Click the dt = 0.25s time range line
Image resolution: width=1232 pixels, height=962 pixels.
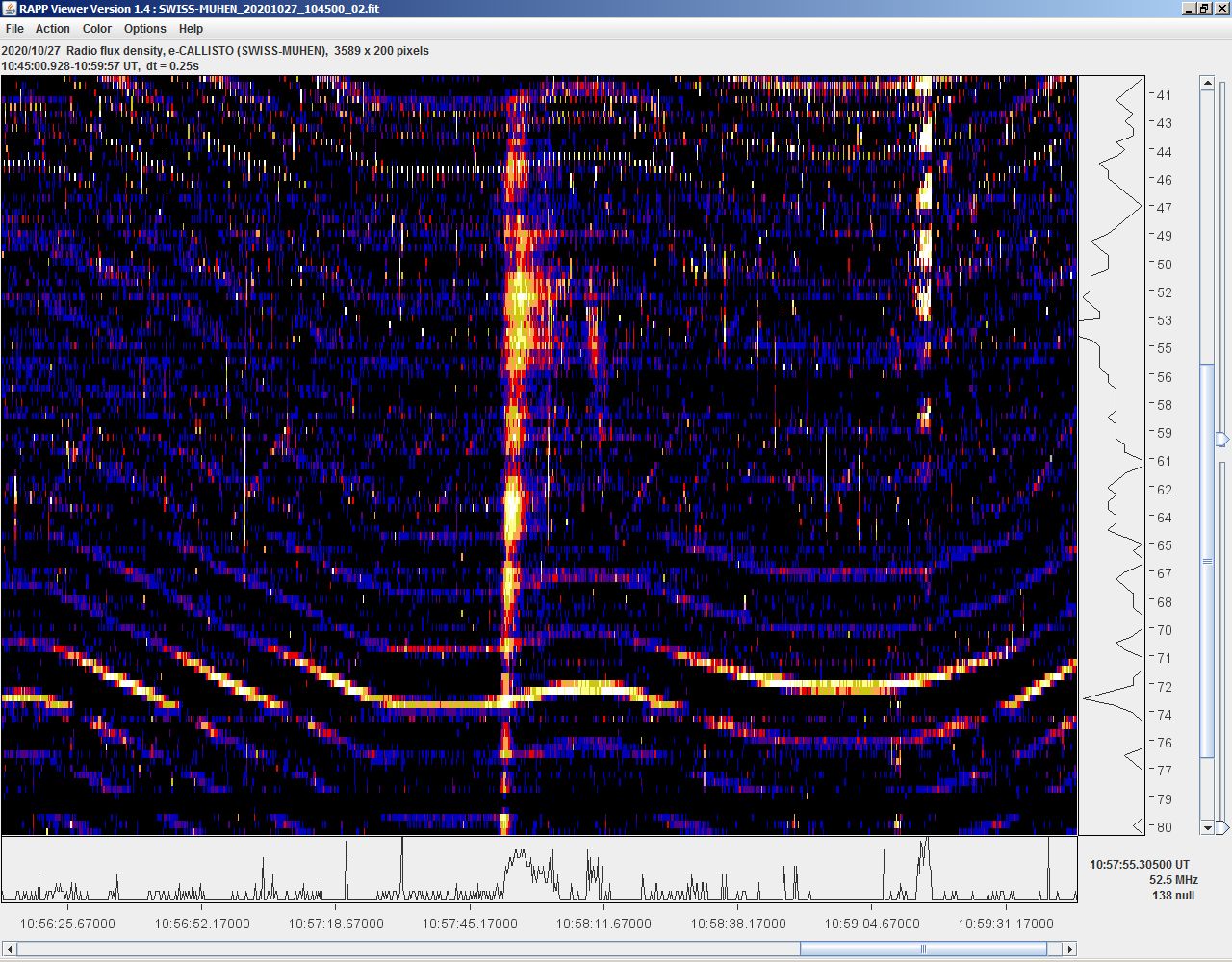[x=100, y=66]
